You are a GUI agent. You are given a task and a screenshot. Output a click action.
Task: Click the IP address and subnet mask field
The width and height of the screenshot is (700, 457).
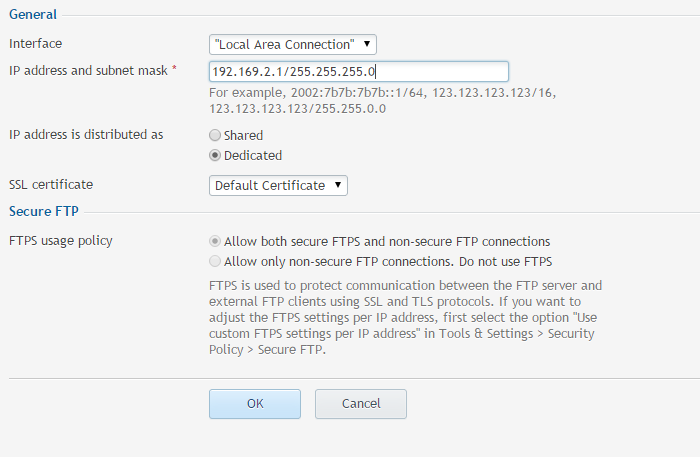point(358,71)
